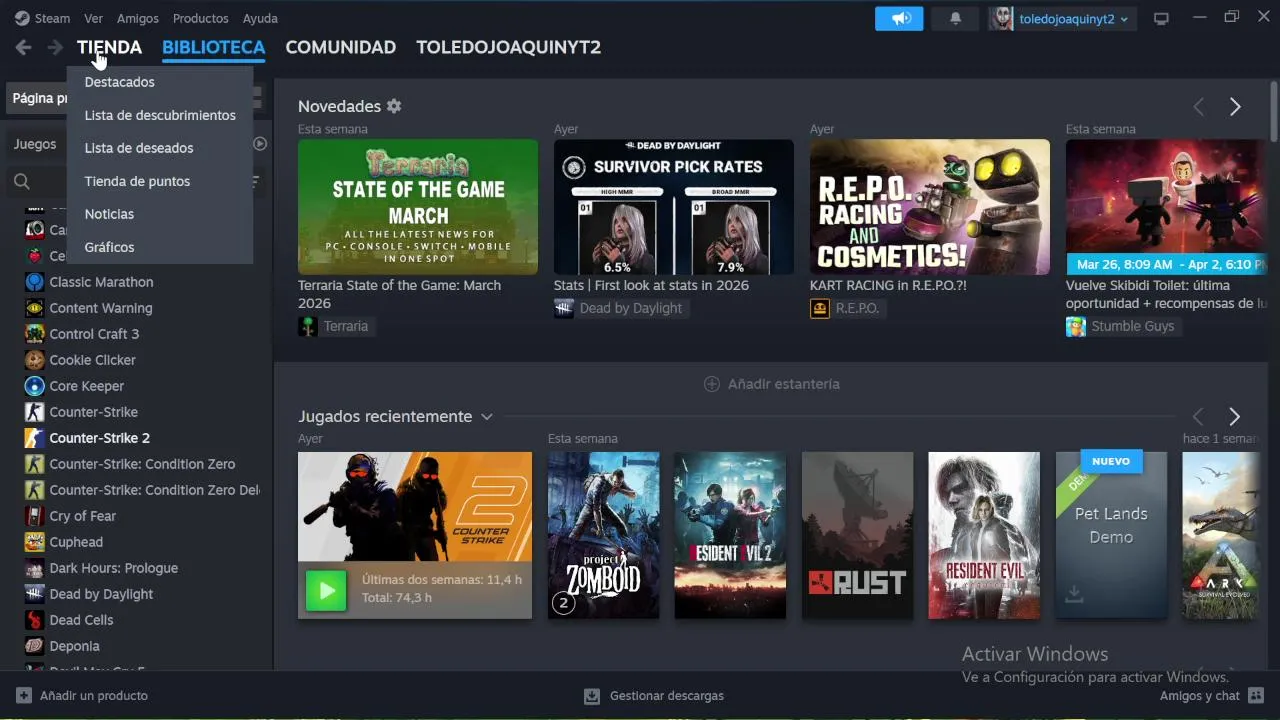Open the TOLEDOJOAQUINYT2 profile tab
The width and height of the screenshot is (1280, 720).
point(508,47)
